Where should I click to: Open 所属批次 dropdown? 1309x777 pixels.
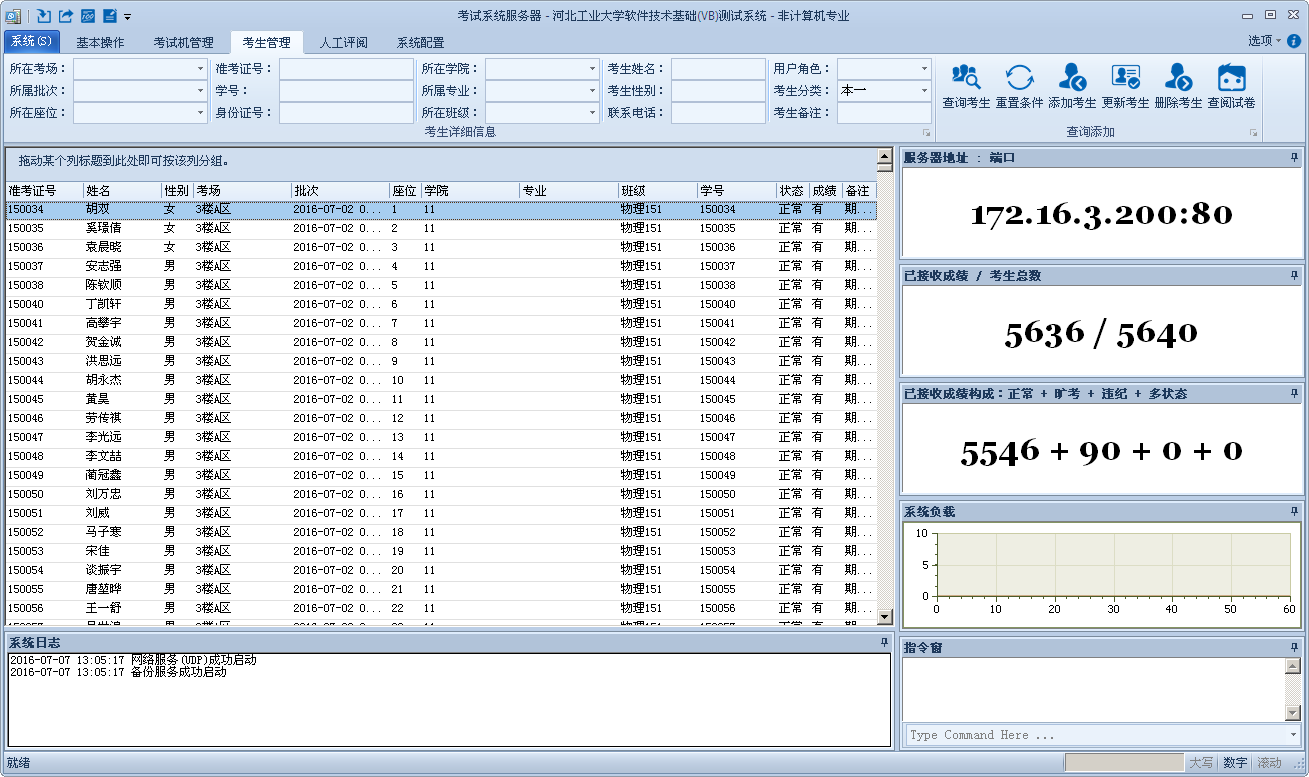click(200, 91)
